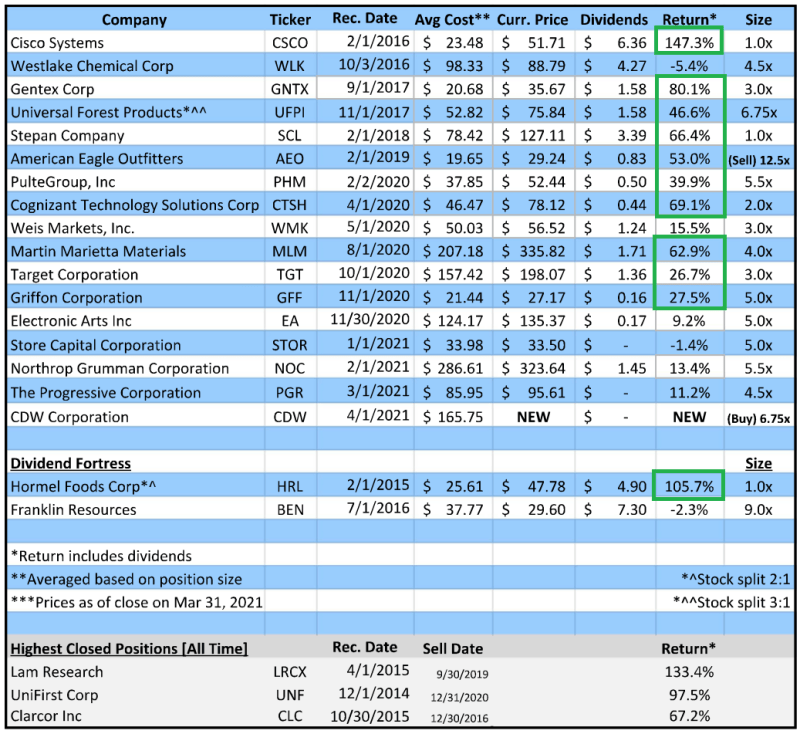Select the "Hormel Foods Corp*^" cell
800x734 pixels.
(84, 487)
